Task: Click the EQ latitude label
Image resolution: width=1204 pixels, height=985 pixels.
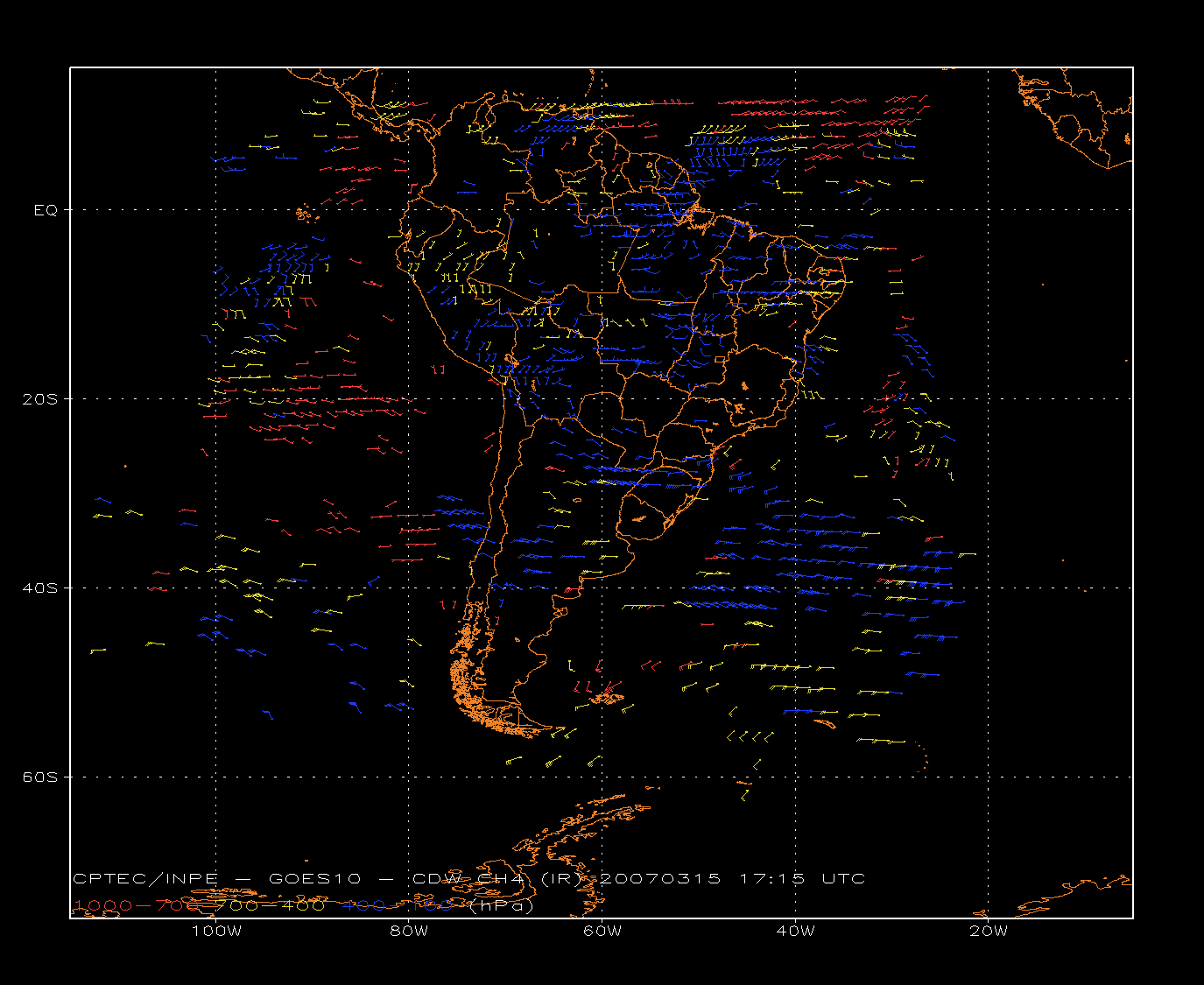Action: tap(46, 210)
